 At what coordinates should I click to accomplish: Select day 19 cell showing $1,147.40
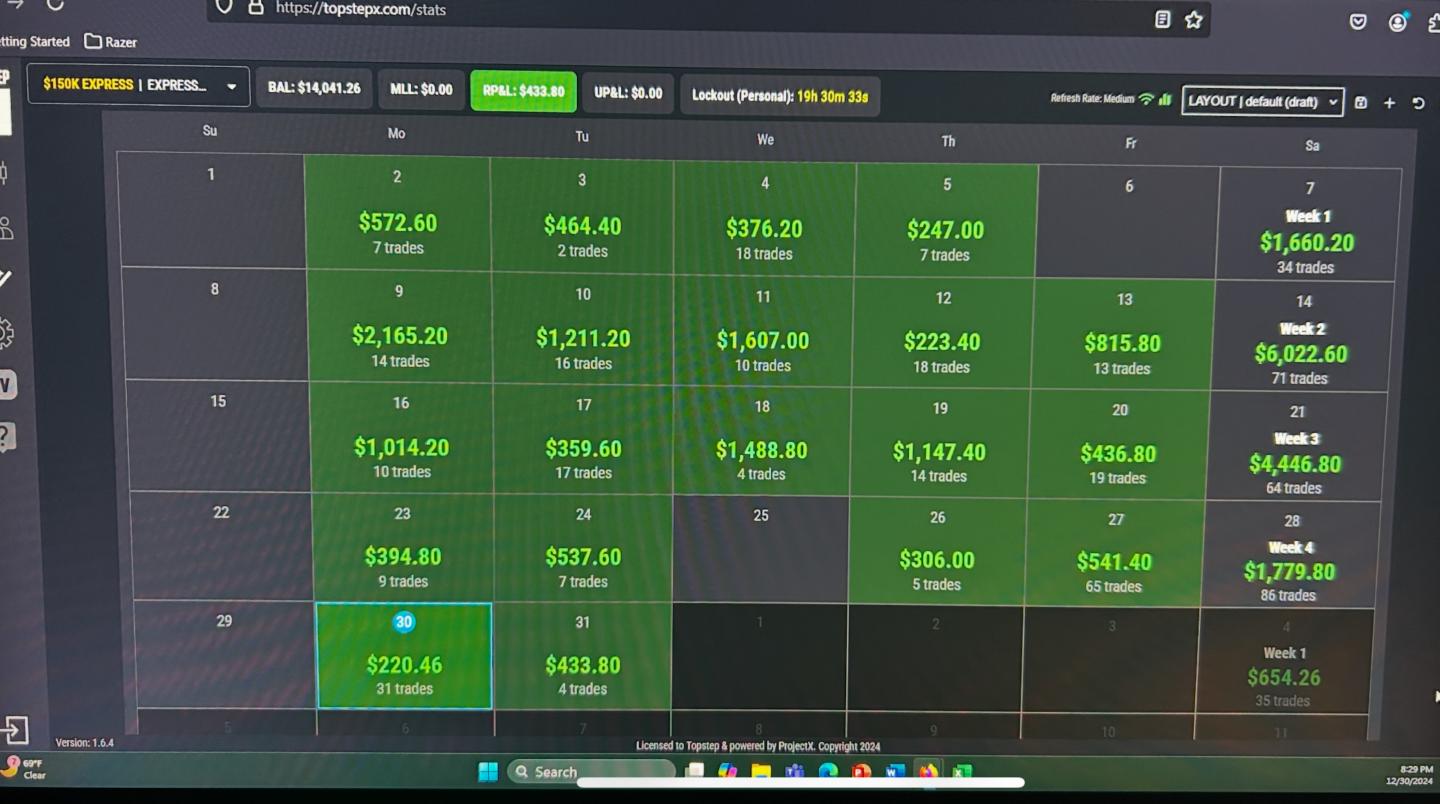(x=939, y=443)
